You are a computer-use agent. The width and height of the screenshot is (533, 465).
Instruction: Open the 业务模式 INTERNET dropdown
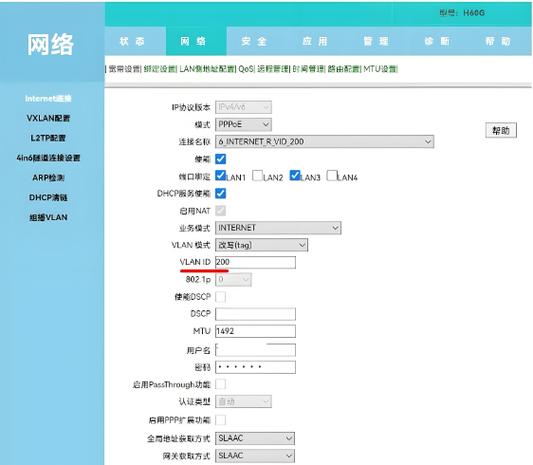(278, 228)
